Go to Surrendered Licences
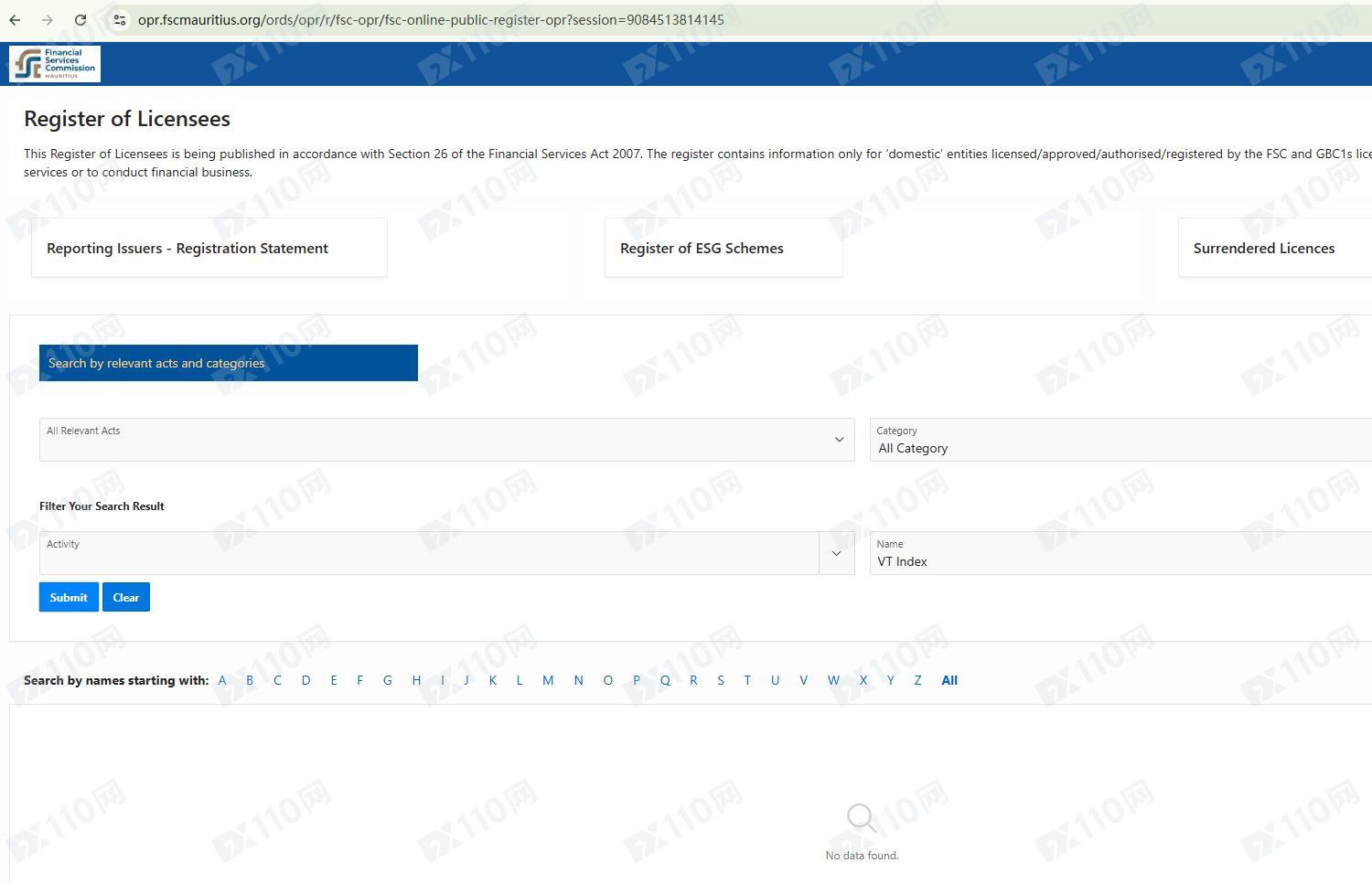Screen dimensions: 1372x884 pos(1263,248)
